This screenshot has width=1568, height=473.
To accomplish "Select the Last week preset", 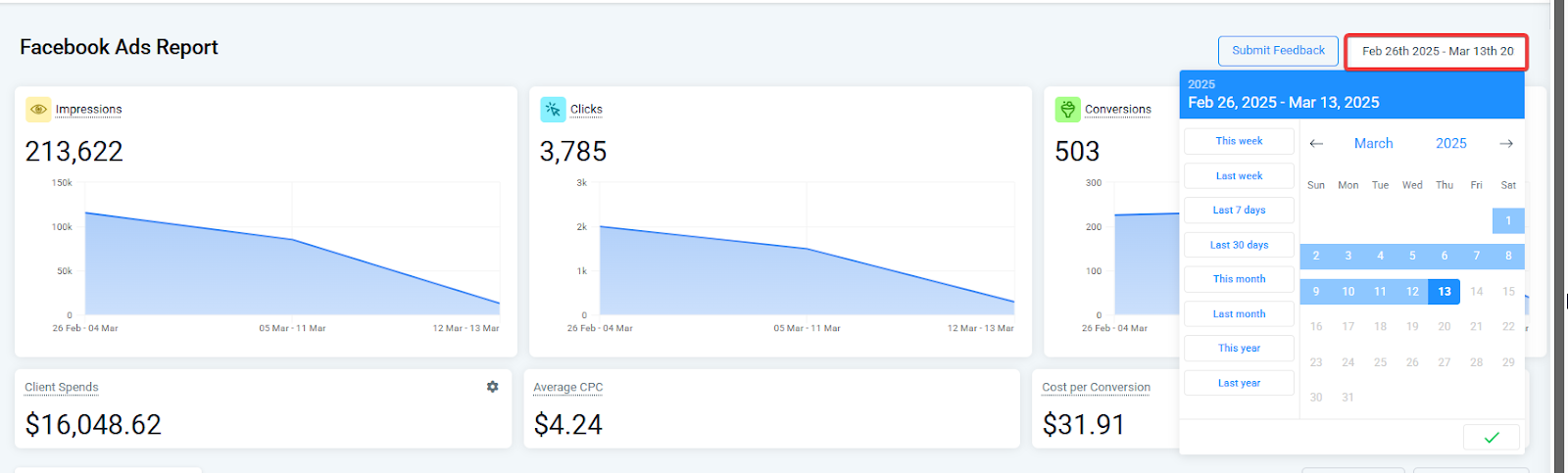I will 1239,176.
